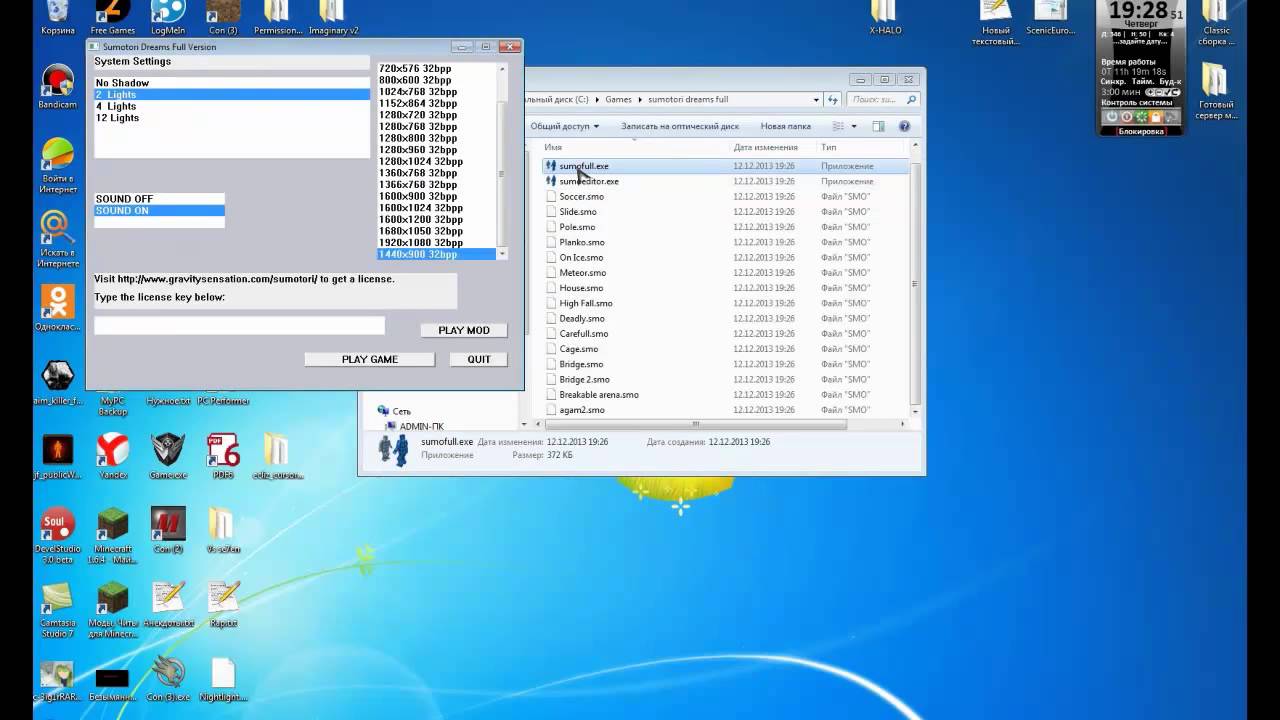Open the Готовый сервер folder
Screen dimensions: 1280x720
1216,91
